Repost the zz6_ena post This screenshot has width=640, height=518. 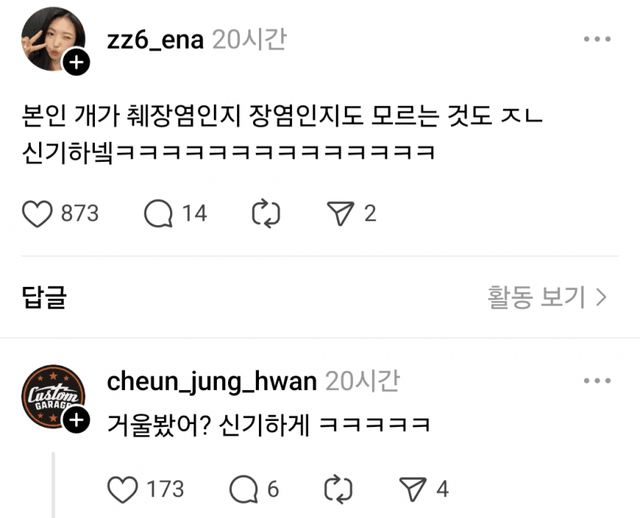266,213
